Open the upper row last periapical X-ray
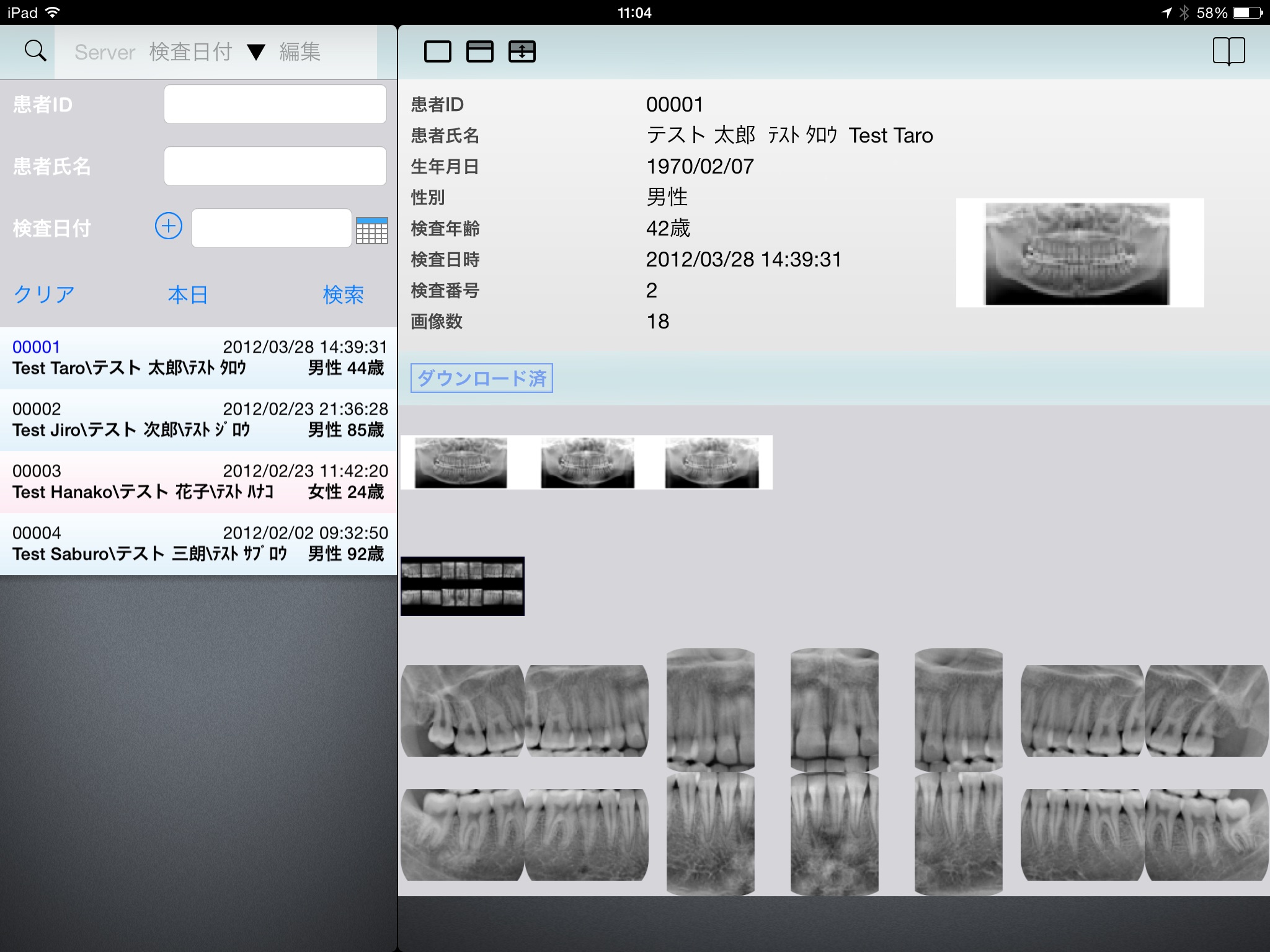This screenshot has height=952, width=1270. point(1207,711)
